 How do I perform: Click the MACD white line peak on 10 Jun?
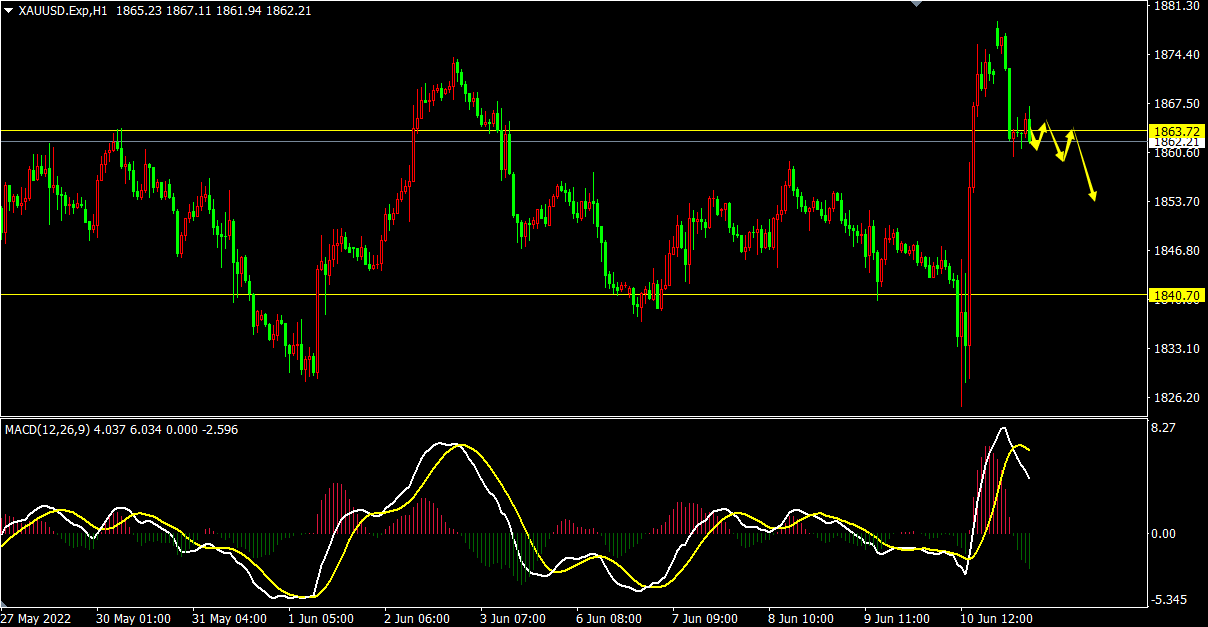coord(1003,428)
